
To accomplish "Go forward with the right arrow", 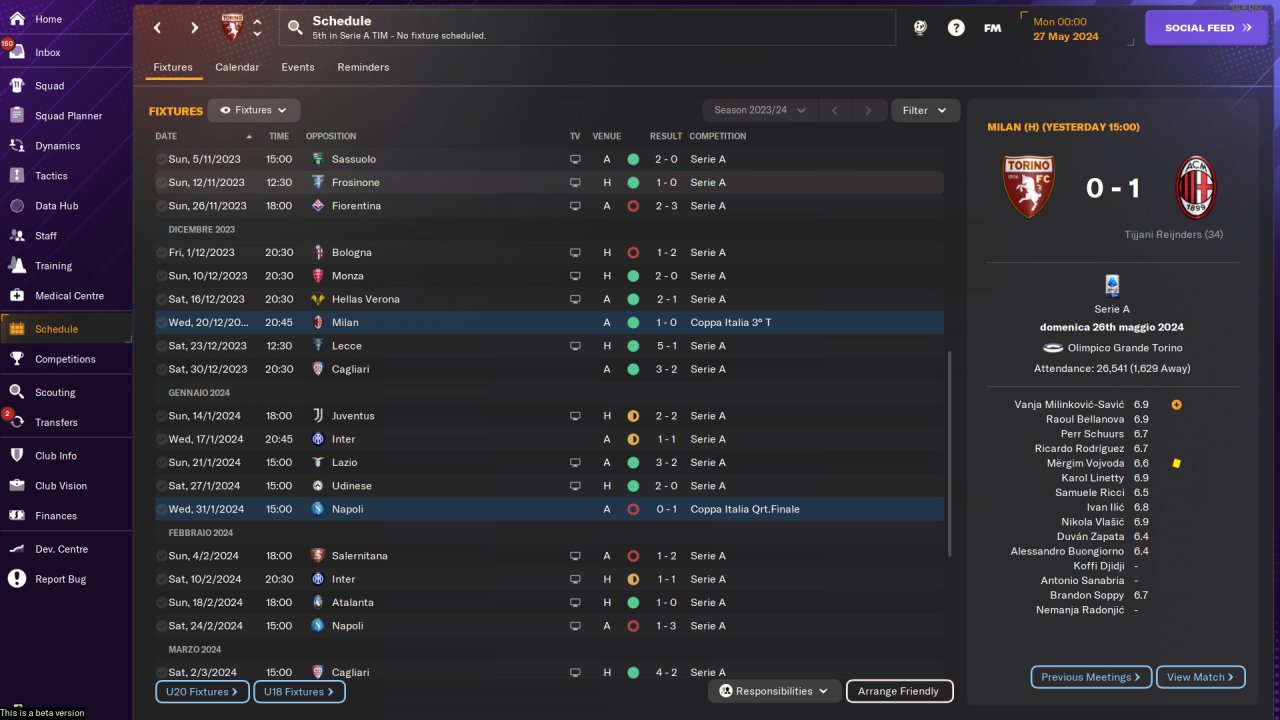I will coord(194,28).
